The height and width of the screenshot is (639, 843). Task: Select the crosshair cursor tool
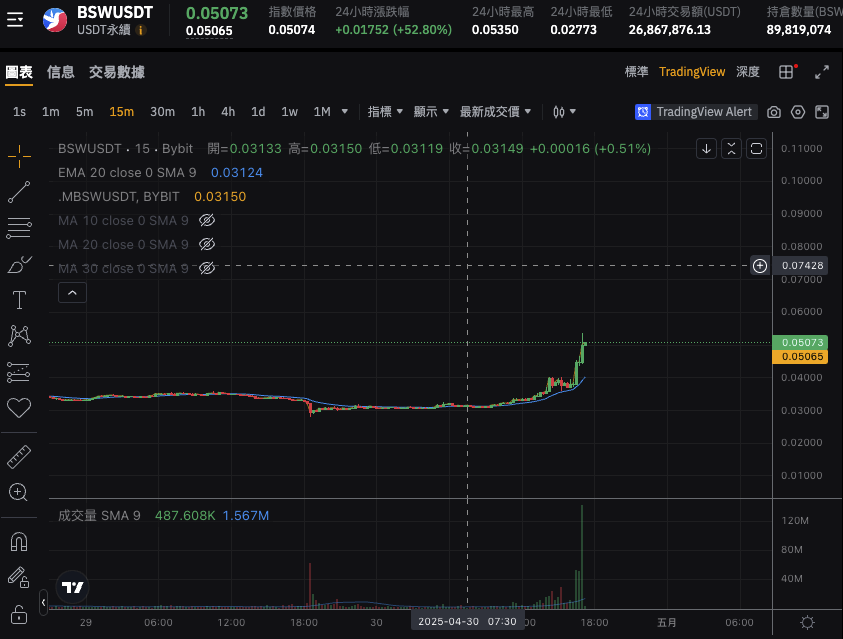pyautogui.click(x=19, y=156)
